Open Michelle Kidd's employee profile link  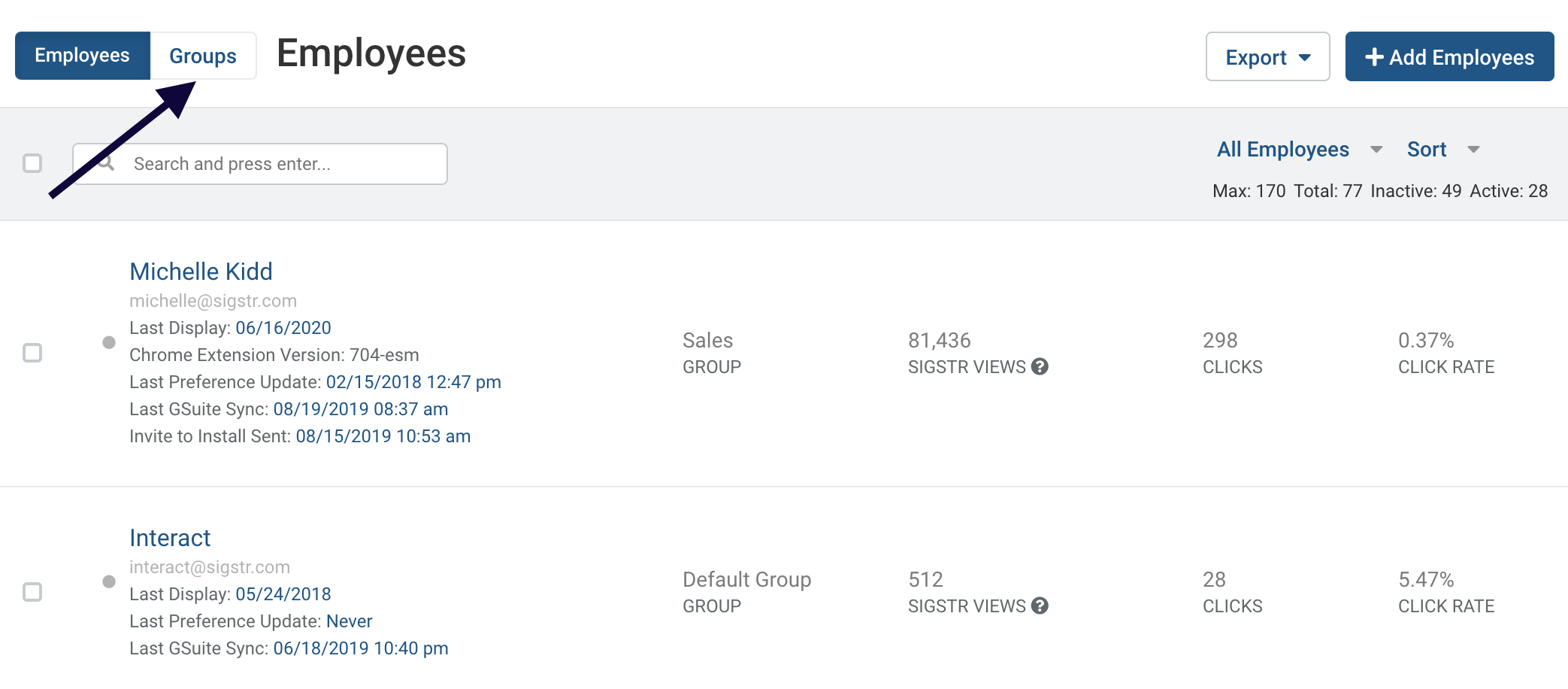point(201,272)
